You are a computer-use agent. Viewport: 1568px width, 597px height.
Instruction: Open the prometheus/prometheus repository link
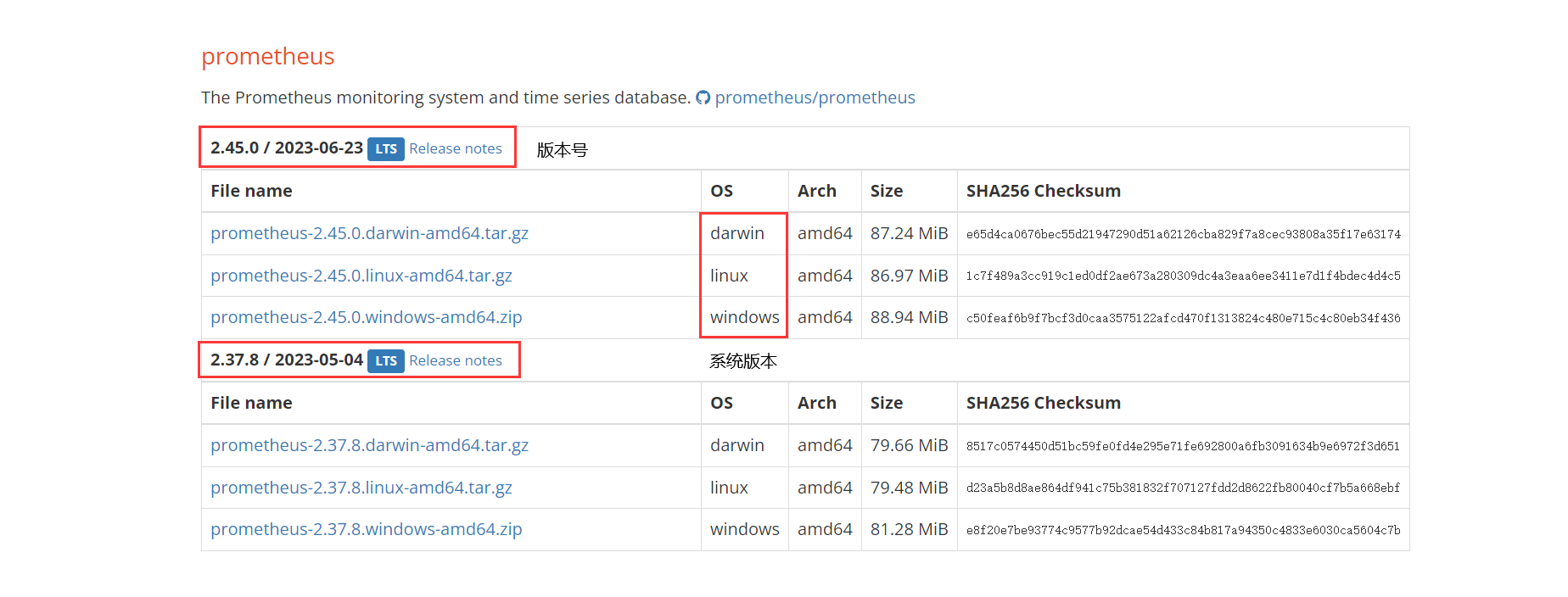[x=815, y=98]
